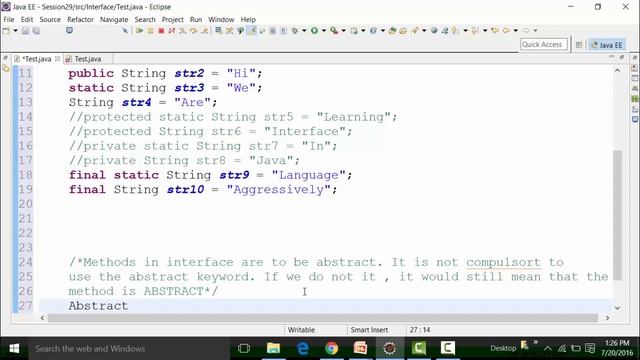
Task: Click the Step Into icon
Action: point(182,31)
